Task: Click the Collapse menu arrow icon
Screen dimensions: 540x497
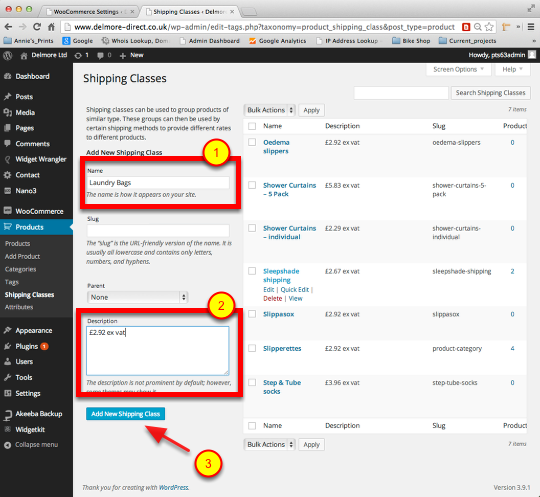Action: pos(8,445)
